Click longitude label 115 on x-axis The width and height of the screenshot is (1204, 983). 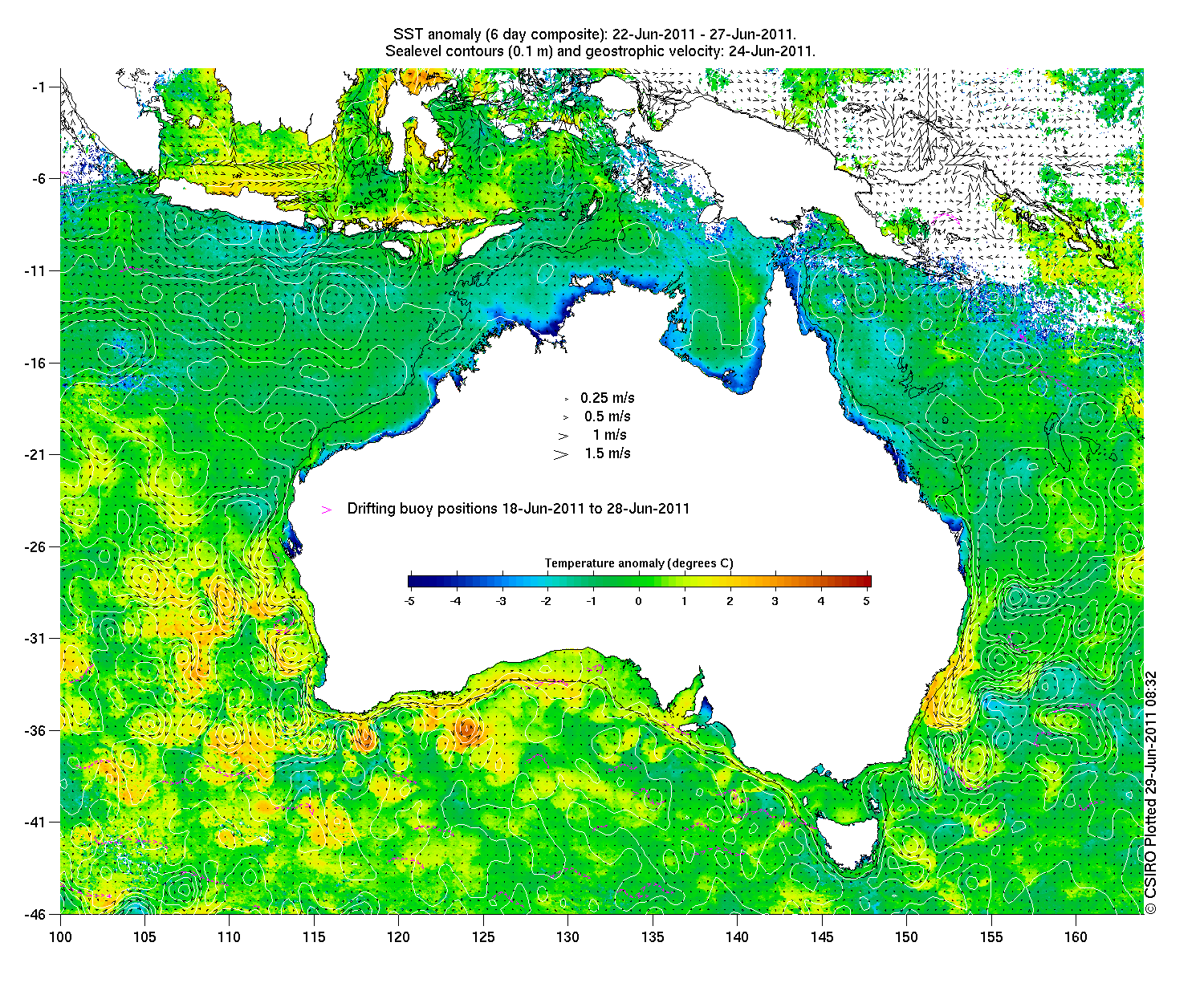click(x=314, y=937)
